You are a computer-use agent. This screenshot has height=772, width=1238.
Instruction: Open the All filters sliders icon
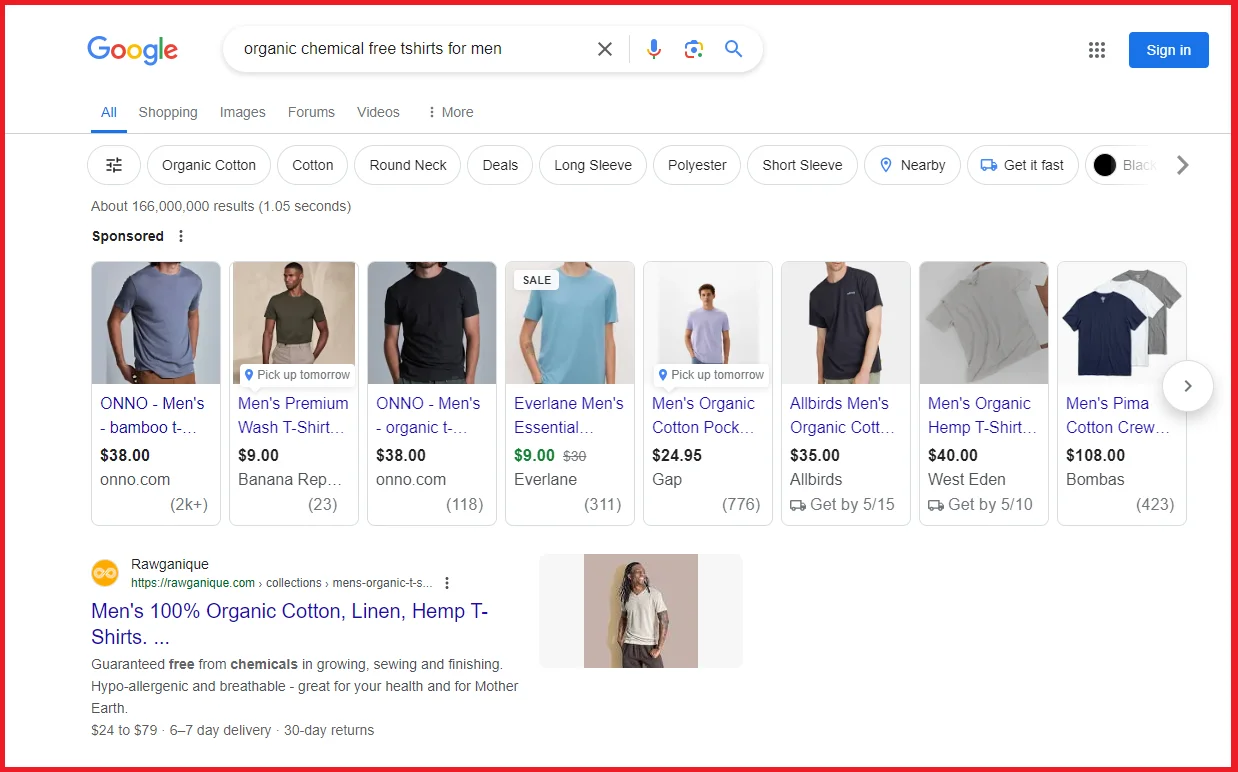tap(114, 165)
